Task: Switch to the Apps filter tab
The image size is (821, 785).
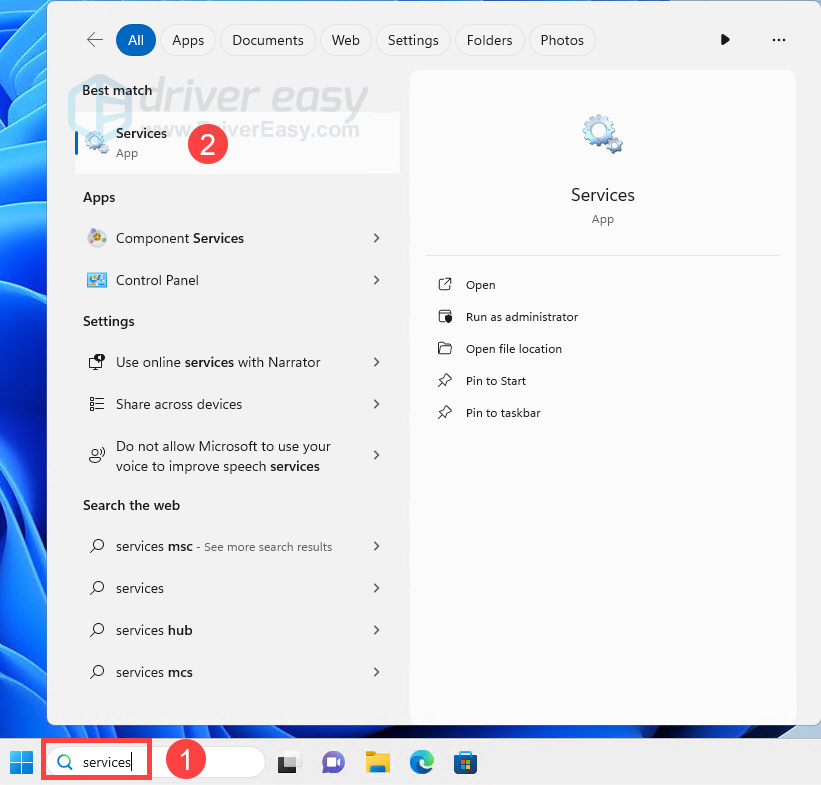Action: 188,40
